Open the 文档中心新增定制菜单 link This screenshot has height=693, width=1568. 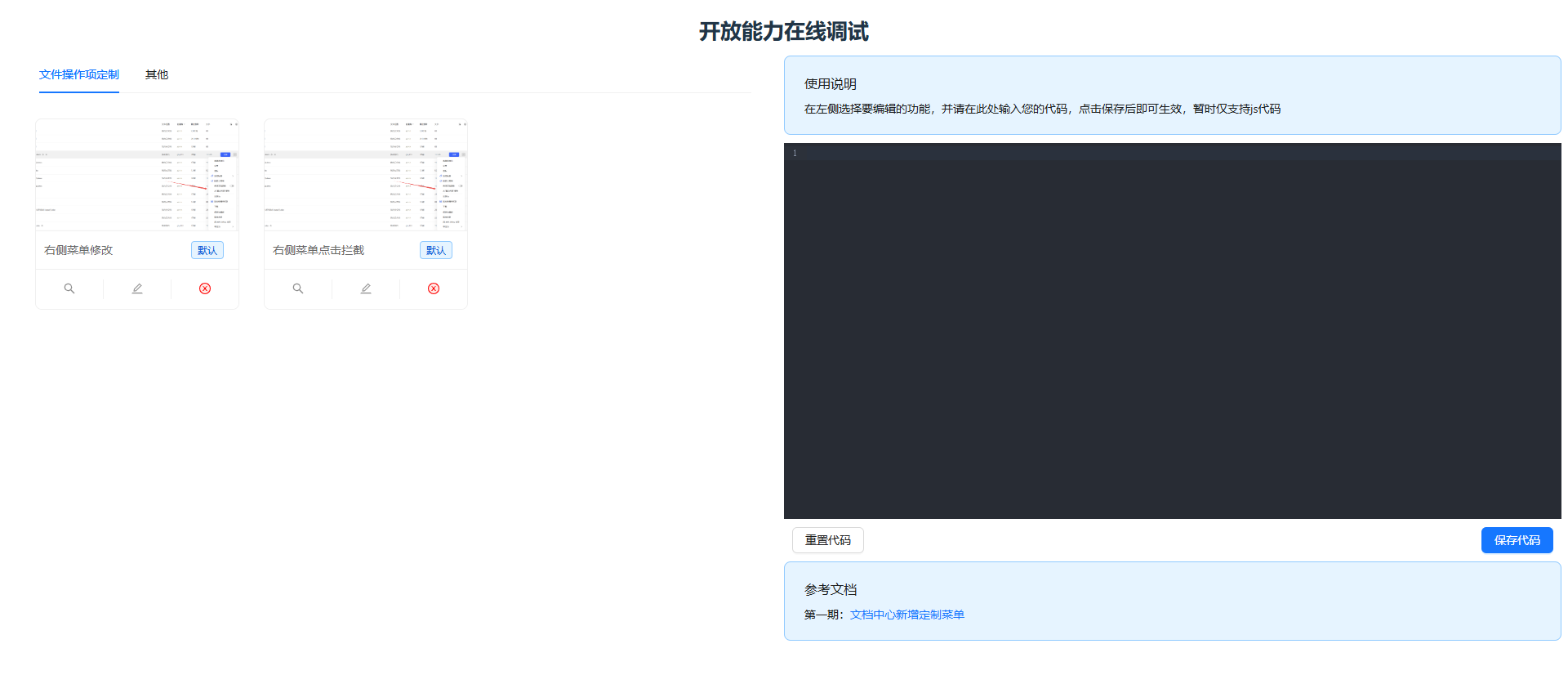906,615
